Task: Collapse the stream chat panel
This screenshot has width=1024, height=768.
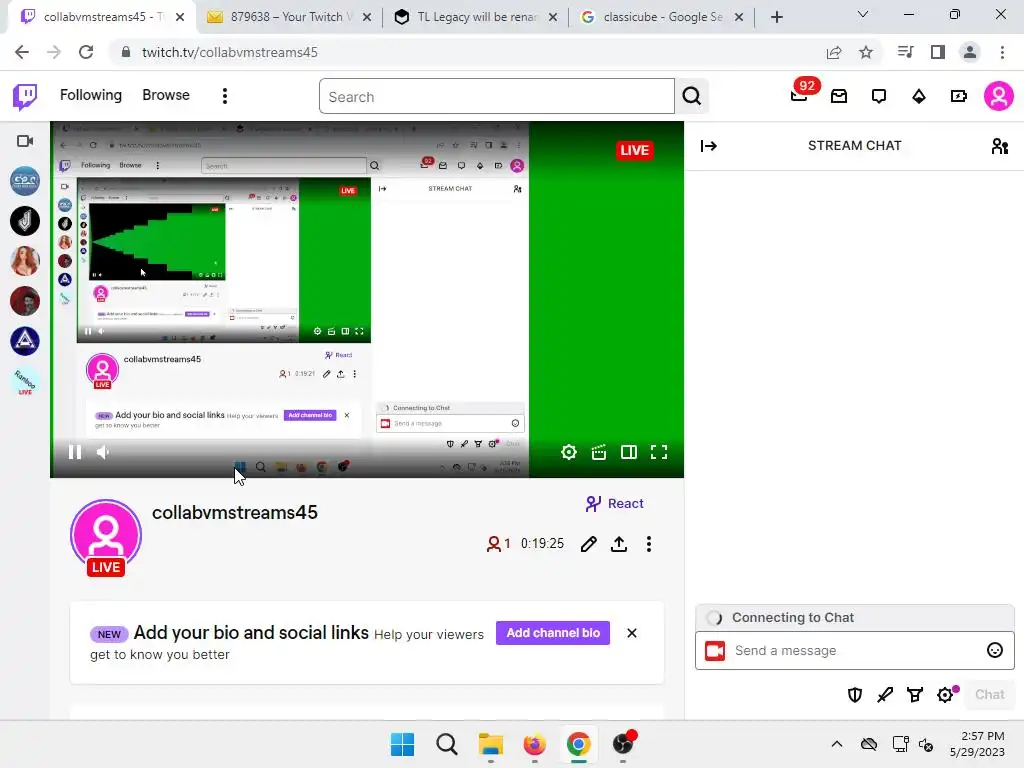Action: (x=709, y=146)
